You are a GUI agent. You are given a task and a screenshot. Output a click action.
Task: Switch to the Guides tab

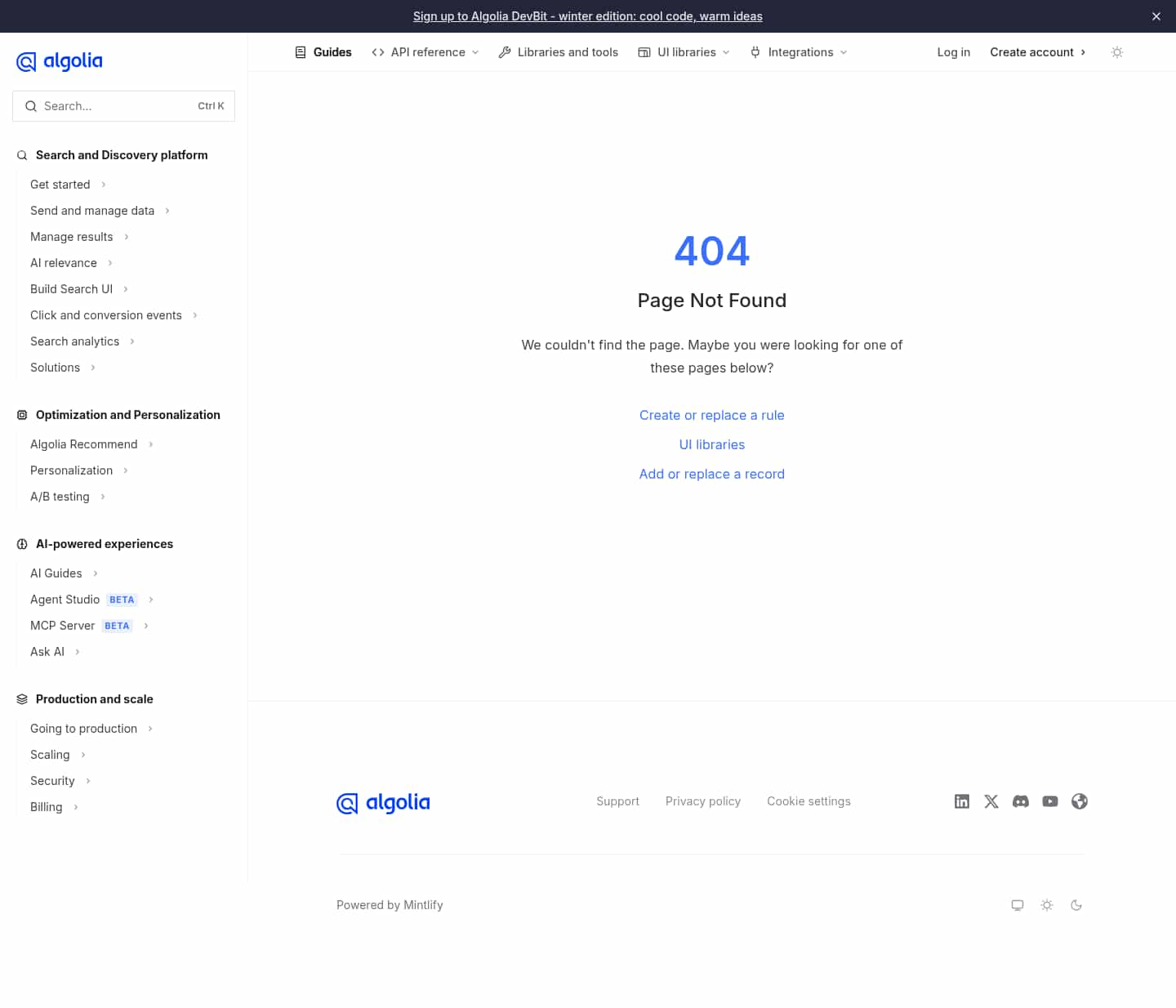(323, 51)
